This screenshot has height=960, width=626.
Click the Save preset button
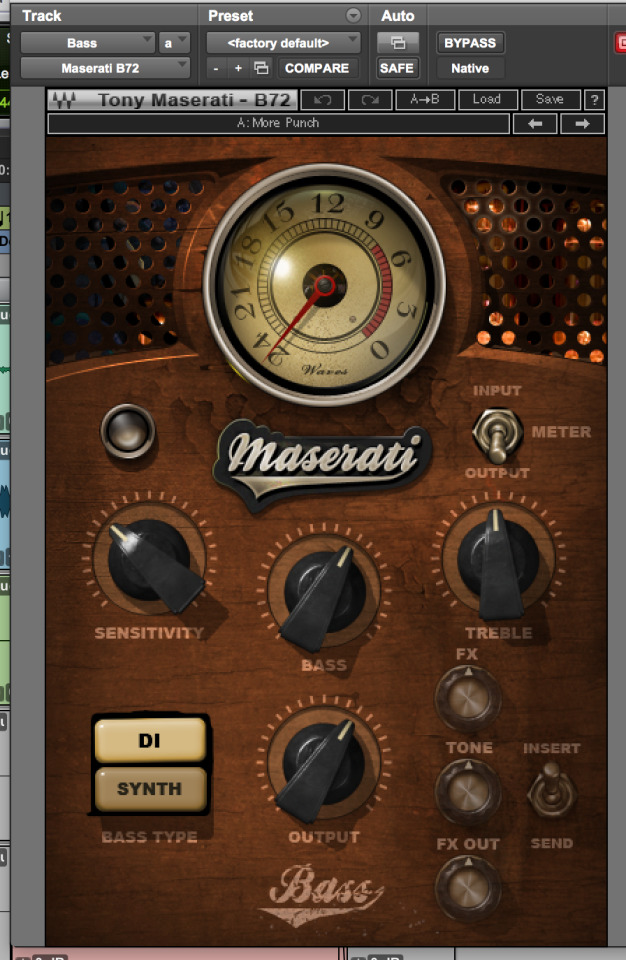click(550, 99)
